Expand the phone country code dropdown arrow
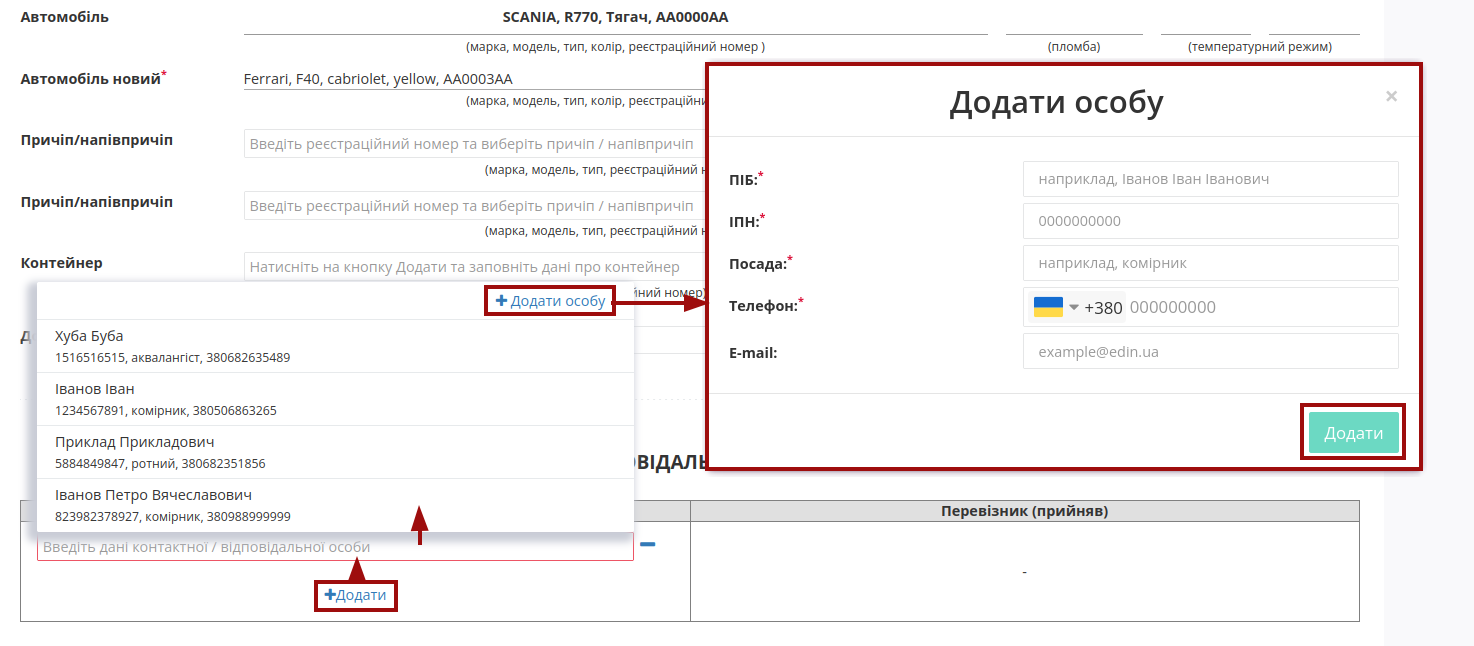The width and height of the screenshot is (1474, 646). (x=1074, y=307)
